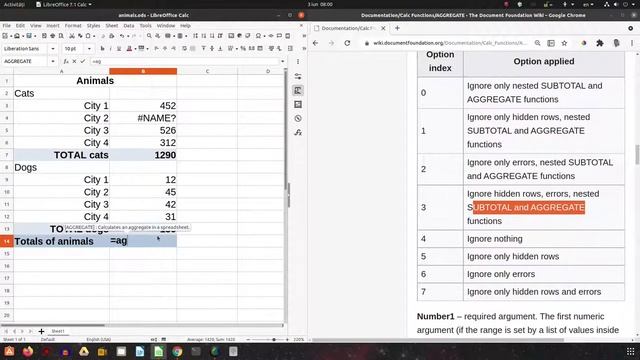
Task: Toggle Bold formatting in Calc
Action: pos(102,49)
